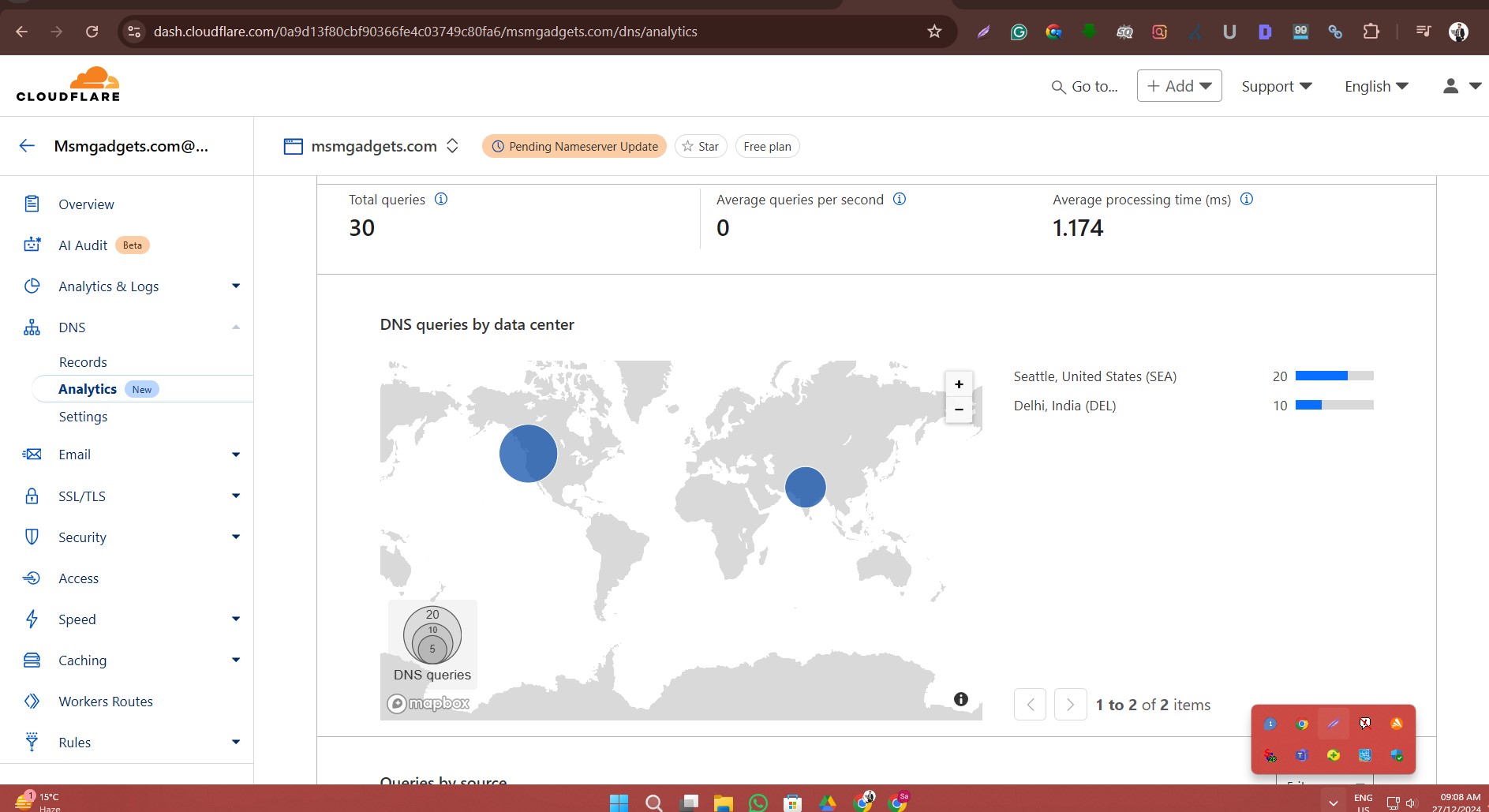This screenshot has height=812, width=1489.
Task: Open DNS Settings page
Action: click(83, 416)
